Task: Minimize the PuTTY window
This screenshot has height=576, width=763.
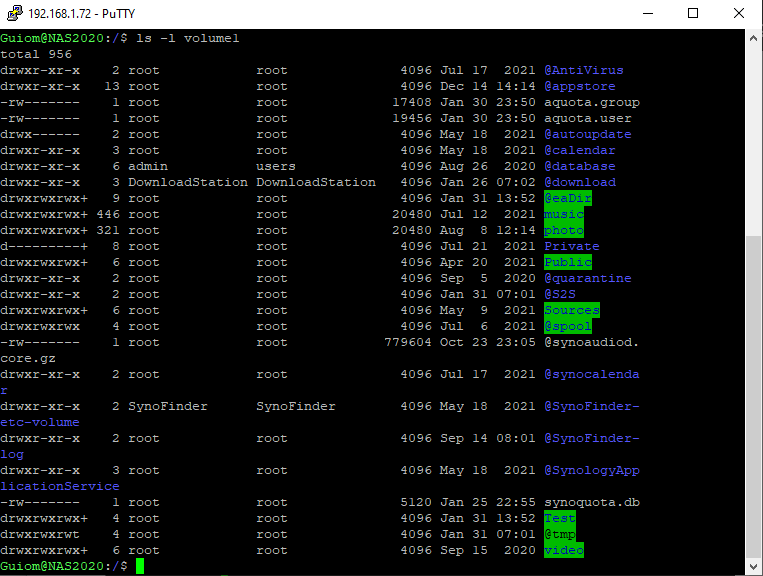Action: tap(647, 13)
